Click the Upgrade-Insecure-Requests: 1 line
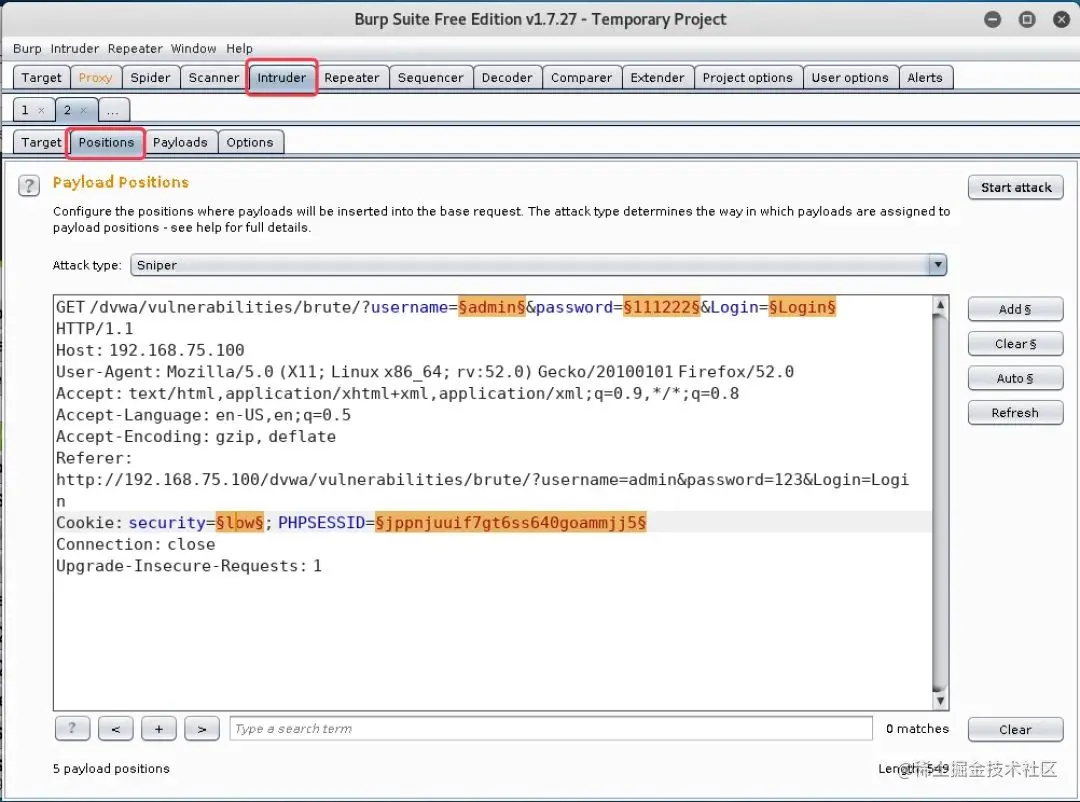Image resolution: width=1080 pixels, height=802 pixels. pyautogui.click(x=189, y=566)
